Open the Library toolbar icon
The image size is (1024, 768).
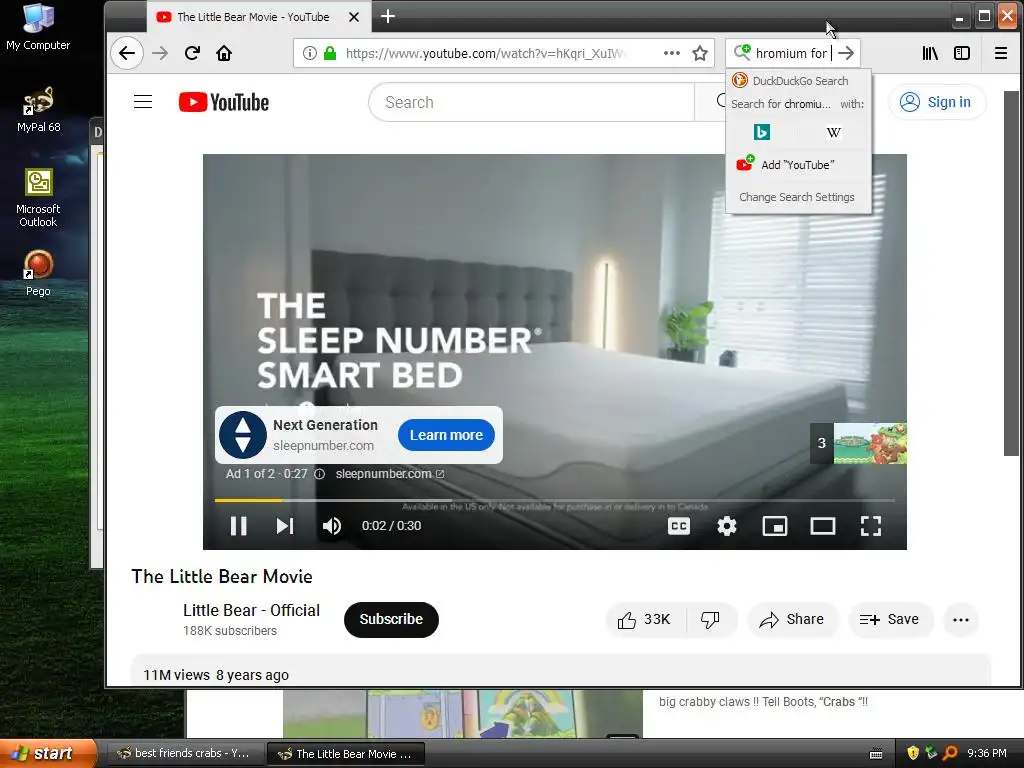pos(930,53)
